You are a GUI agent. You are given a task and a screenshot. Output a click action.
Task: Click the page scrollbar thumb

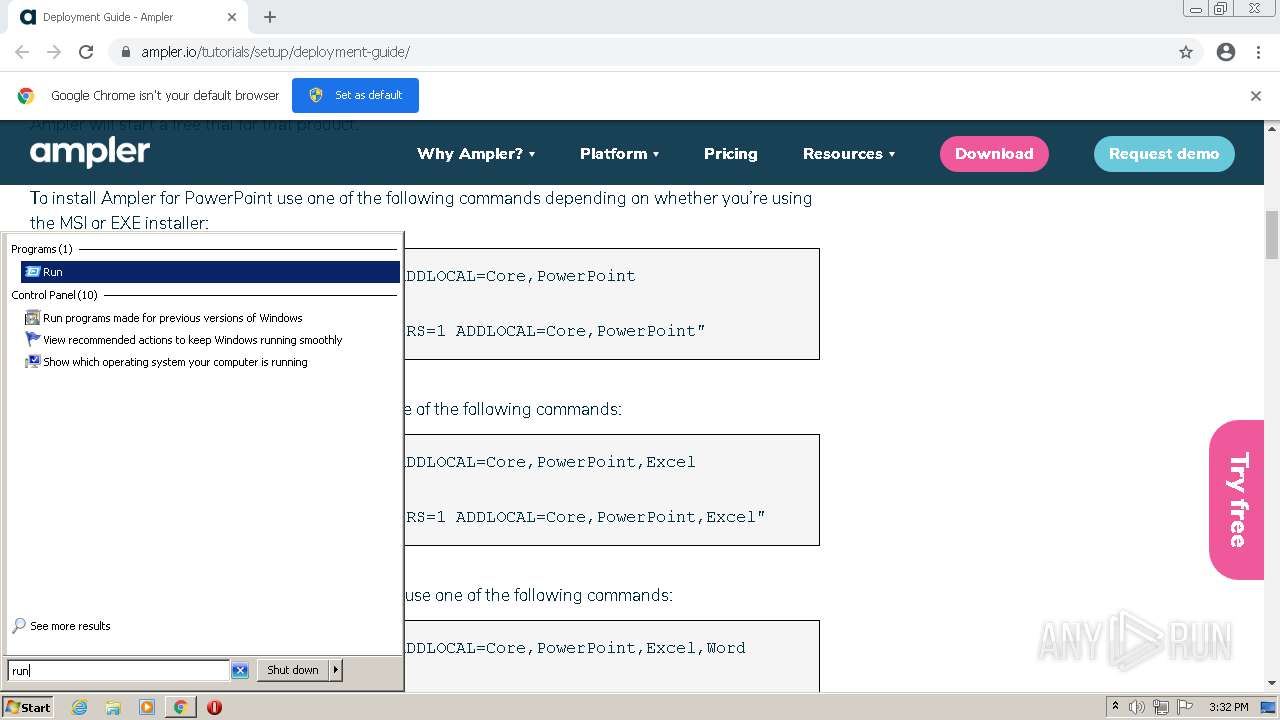pos(1272,235)
